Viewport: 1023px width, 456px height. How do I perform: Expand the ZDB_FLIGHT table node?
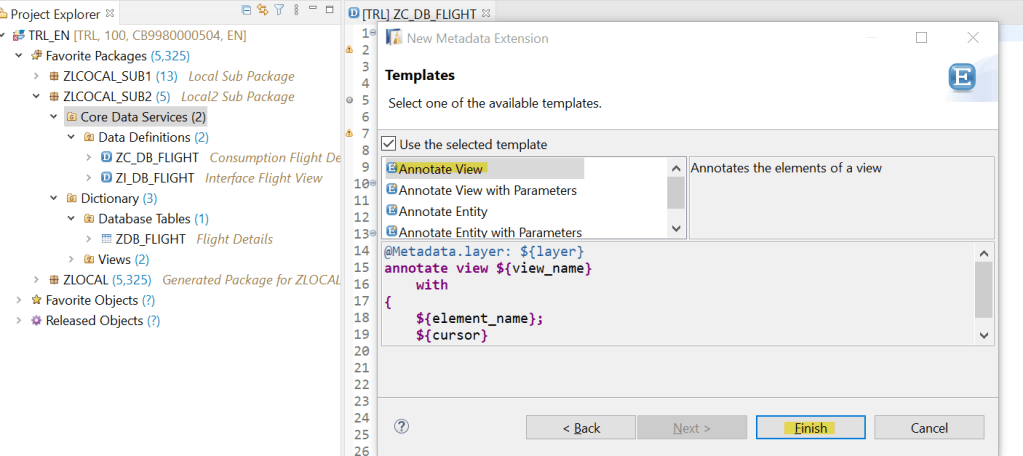89,239
